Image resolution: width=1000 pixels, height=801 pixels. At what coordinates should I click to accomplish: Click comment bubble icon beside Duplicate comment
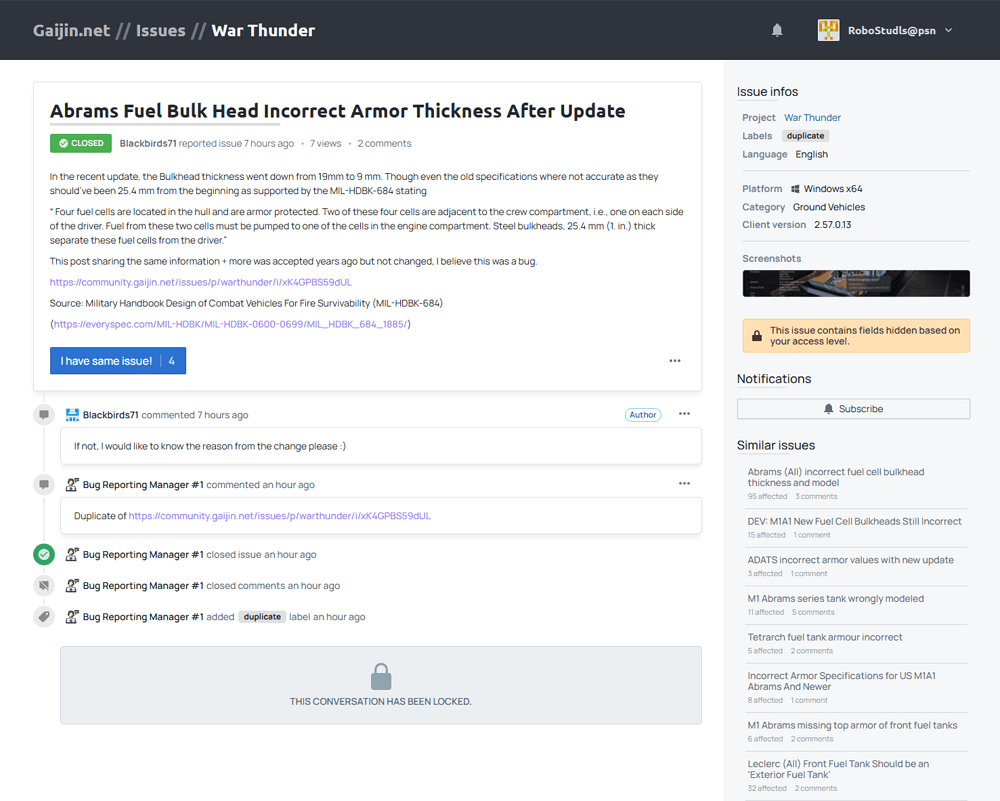click(44, 485)
